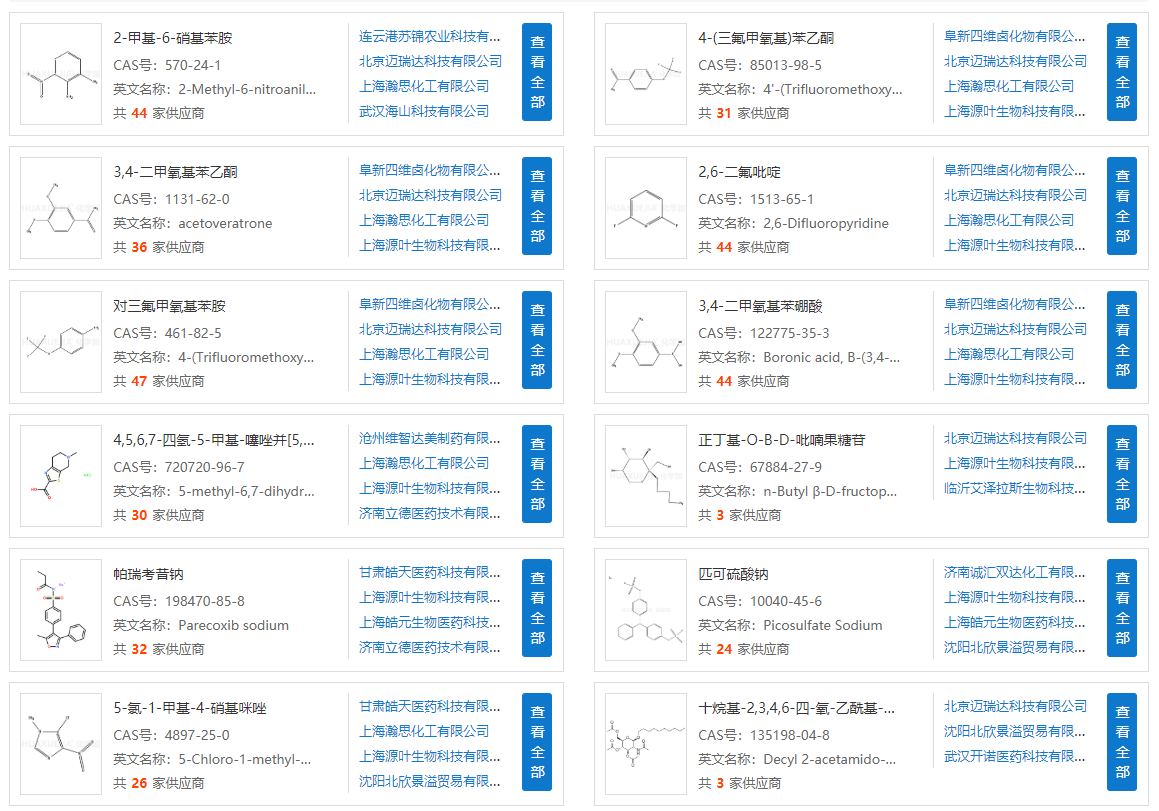This screenshot has width=1159, height=811.
Task: Click supplier 连云港苏锦农业科技 link
Action: point(430,36)
